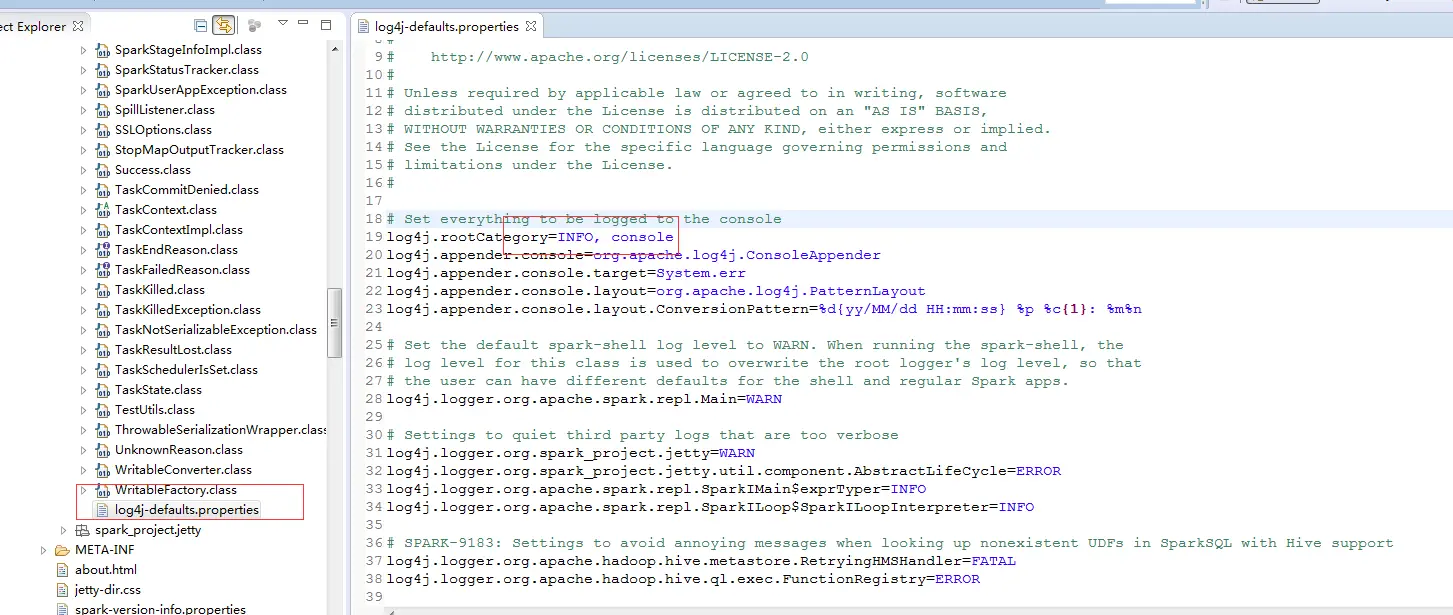Click Success.class file icon
1453x615 pixels.
(102, 170)
